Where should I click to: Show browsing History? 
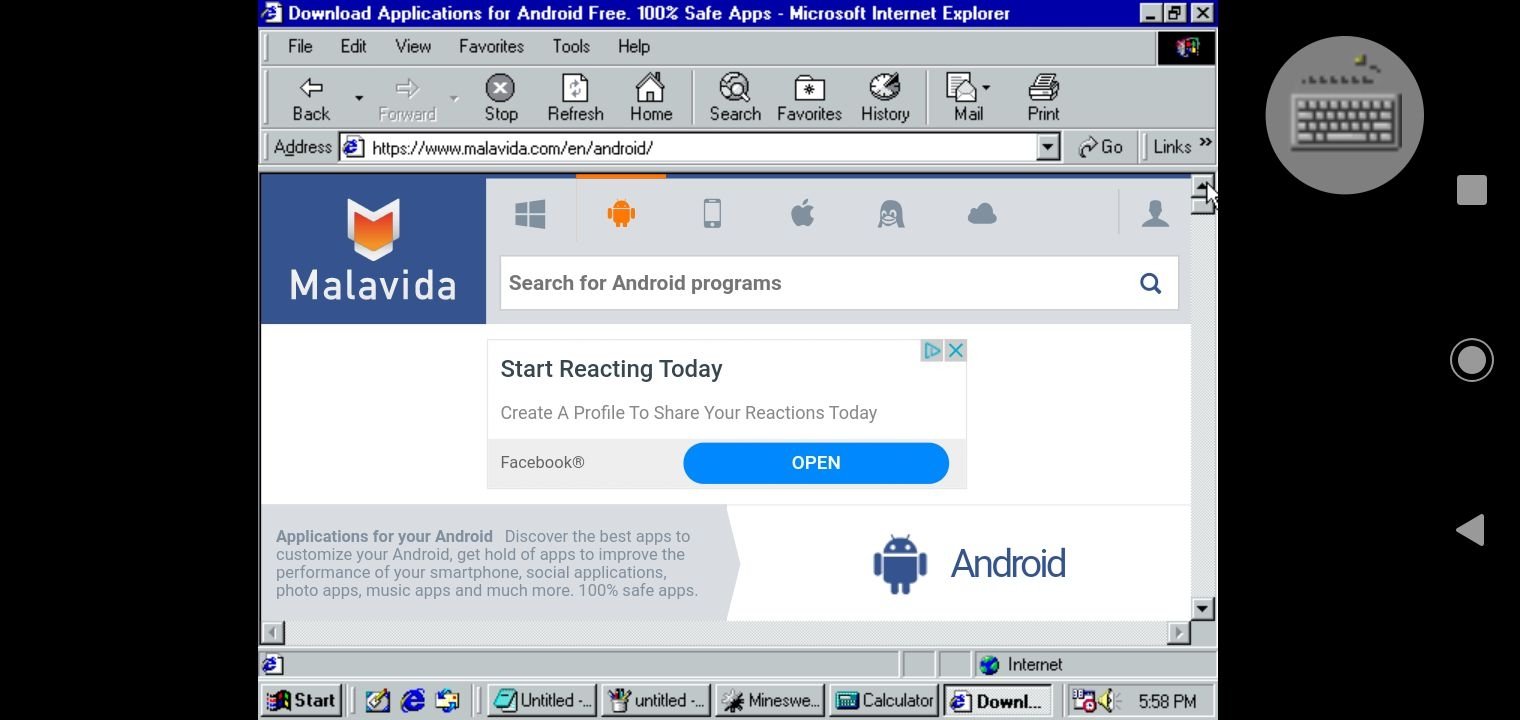(x=885, y=99)
